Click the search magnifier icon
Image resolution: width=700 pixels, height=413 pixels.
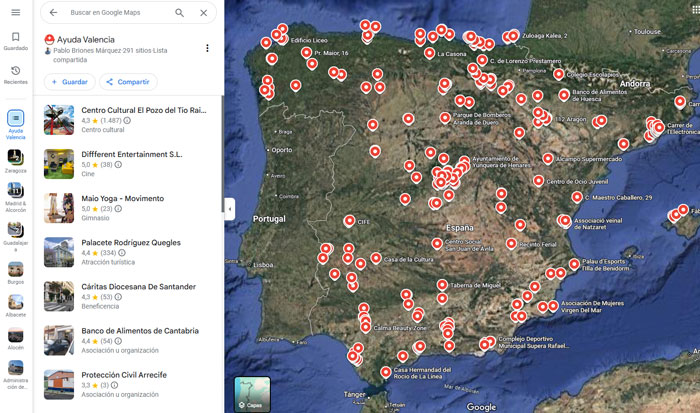coord(179,13)
